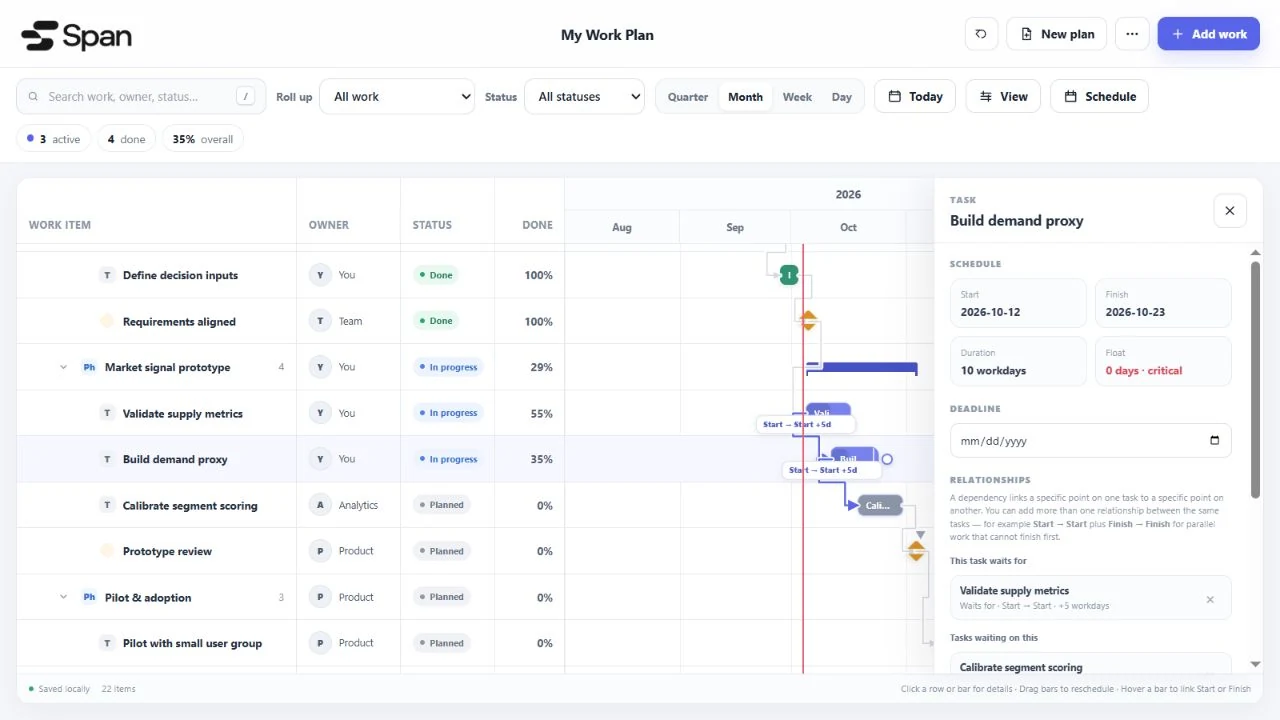Click the Market signal prototype summary bar
The height and width of the screenshot is (720, 1280).
click(x=861, y=368)
